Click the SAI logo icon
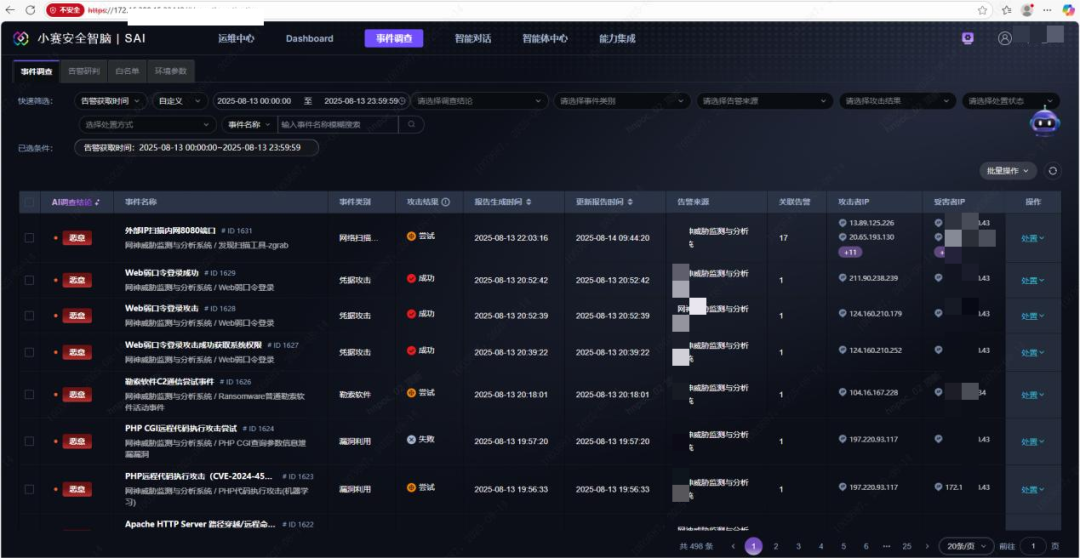The height and width of the screenshot is (558, 1080). [21, 39]
